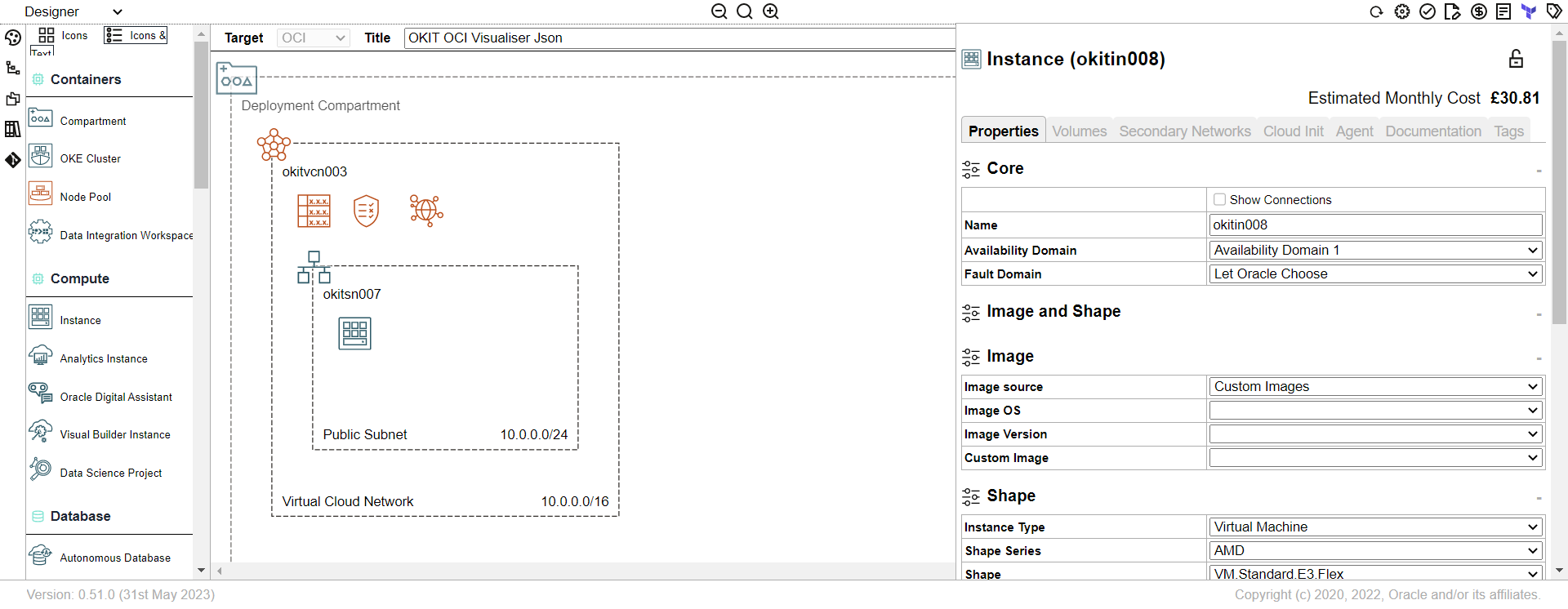Click the Terraform icon in toolbar
This screenshot has height=609, width=1568.
(x=1529, y=11)
